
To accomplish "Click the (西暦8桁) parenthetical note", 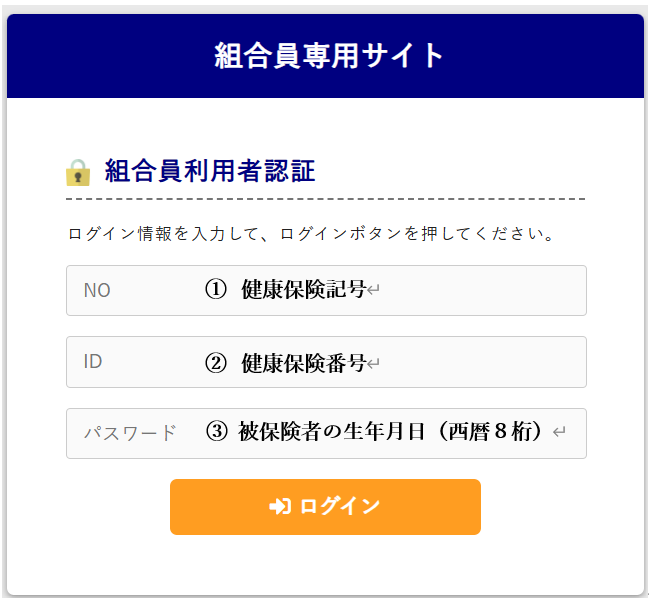I will [490, 432].
